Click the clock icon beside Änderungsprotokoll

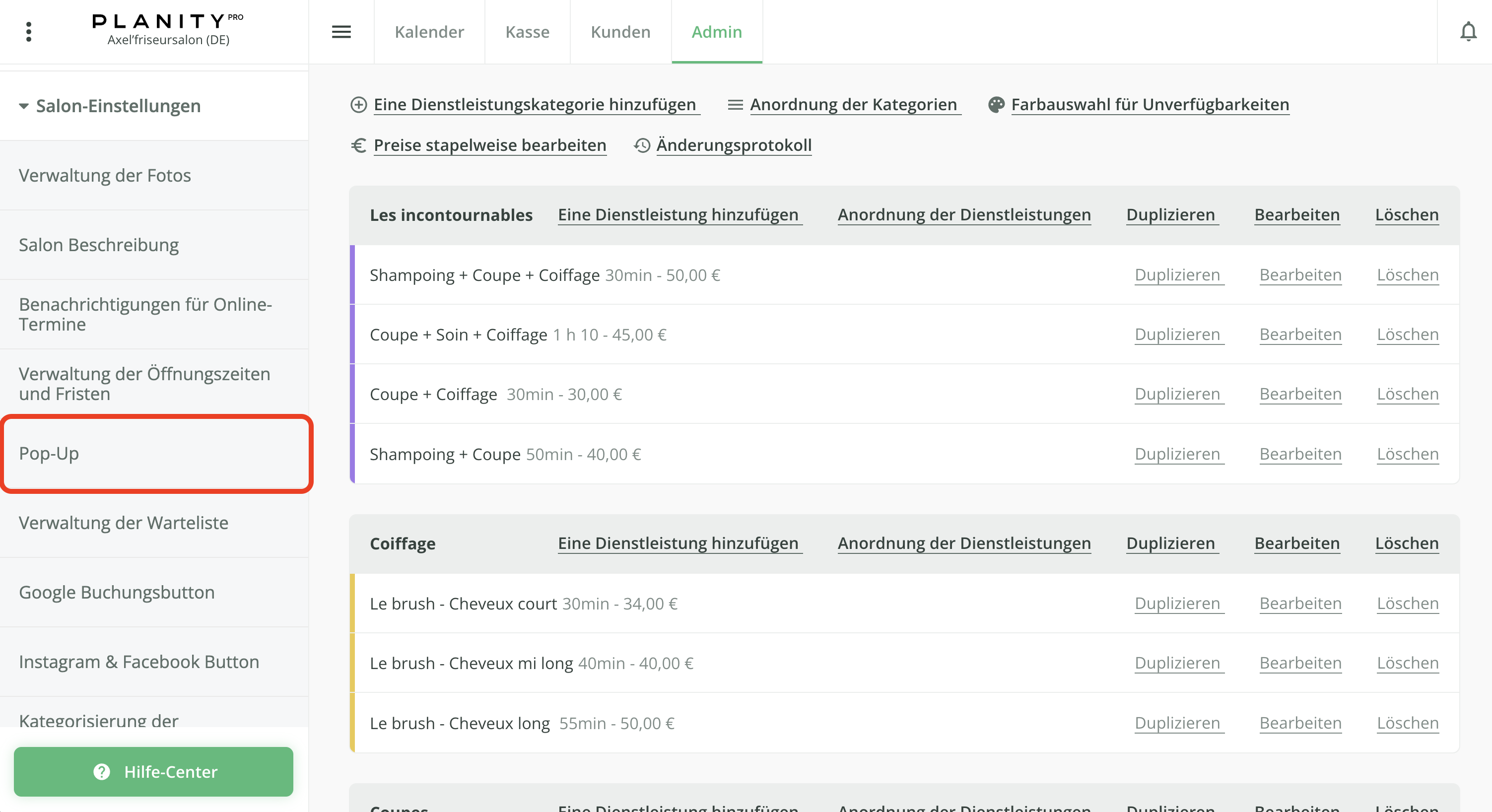(x=641, y=145)
